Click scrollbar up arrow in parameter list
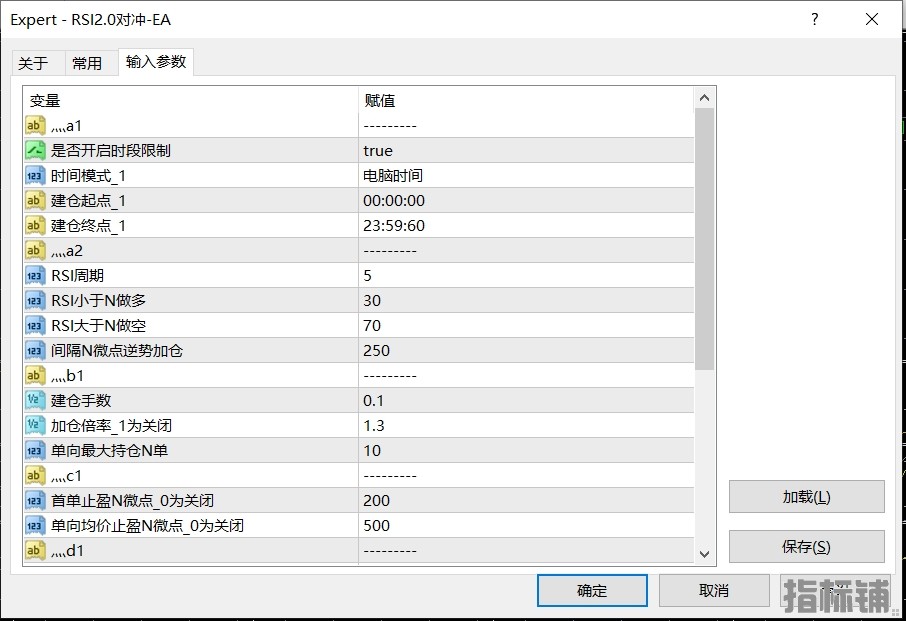This screenshot has width=906, height=621. pyautogui.click(x=704, y=98)
